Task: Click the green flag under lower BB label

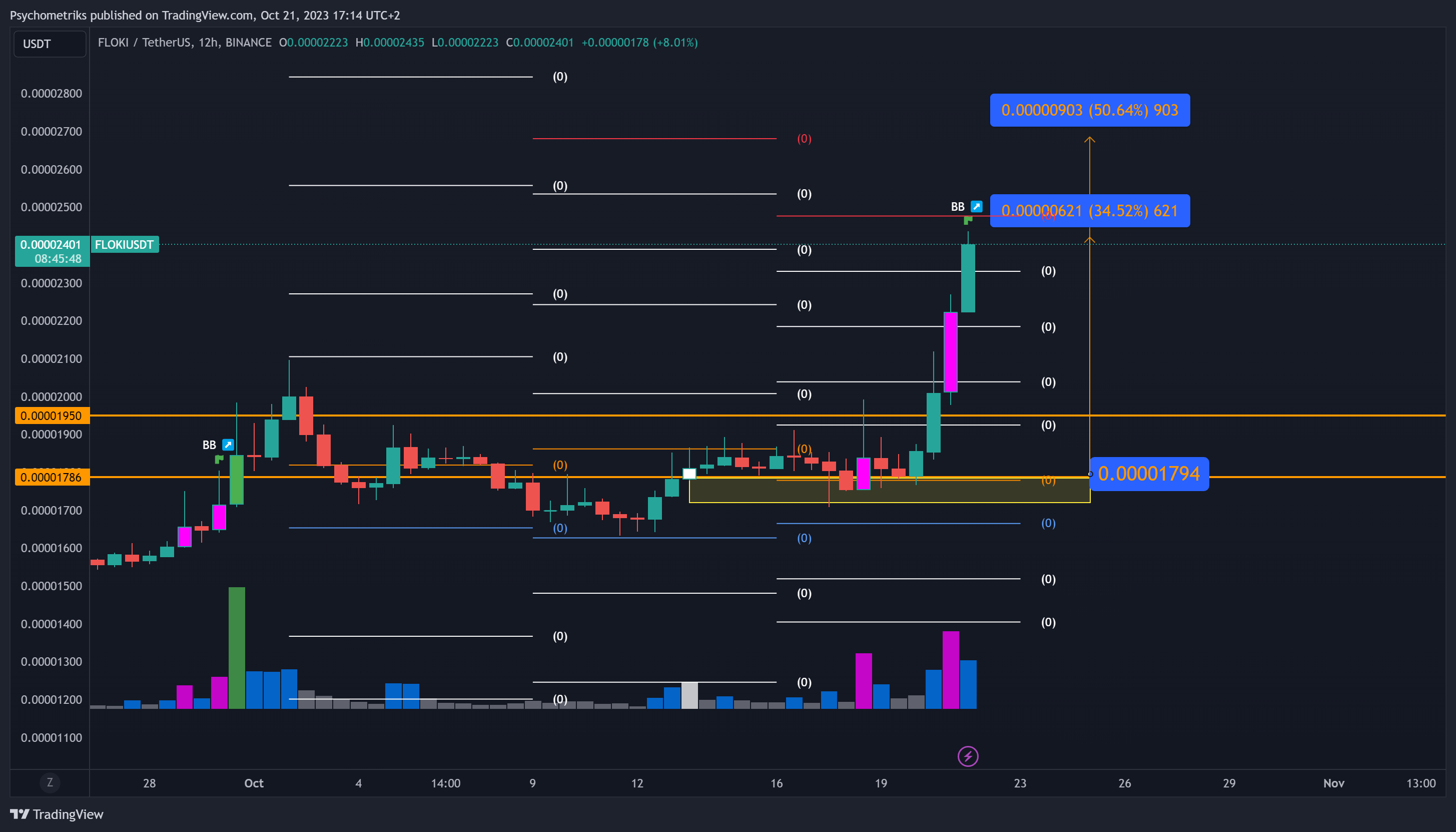Action: coord(219,459)
